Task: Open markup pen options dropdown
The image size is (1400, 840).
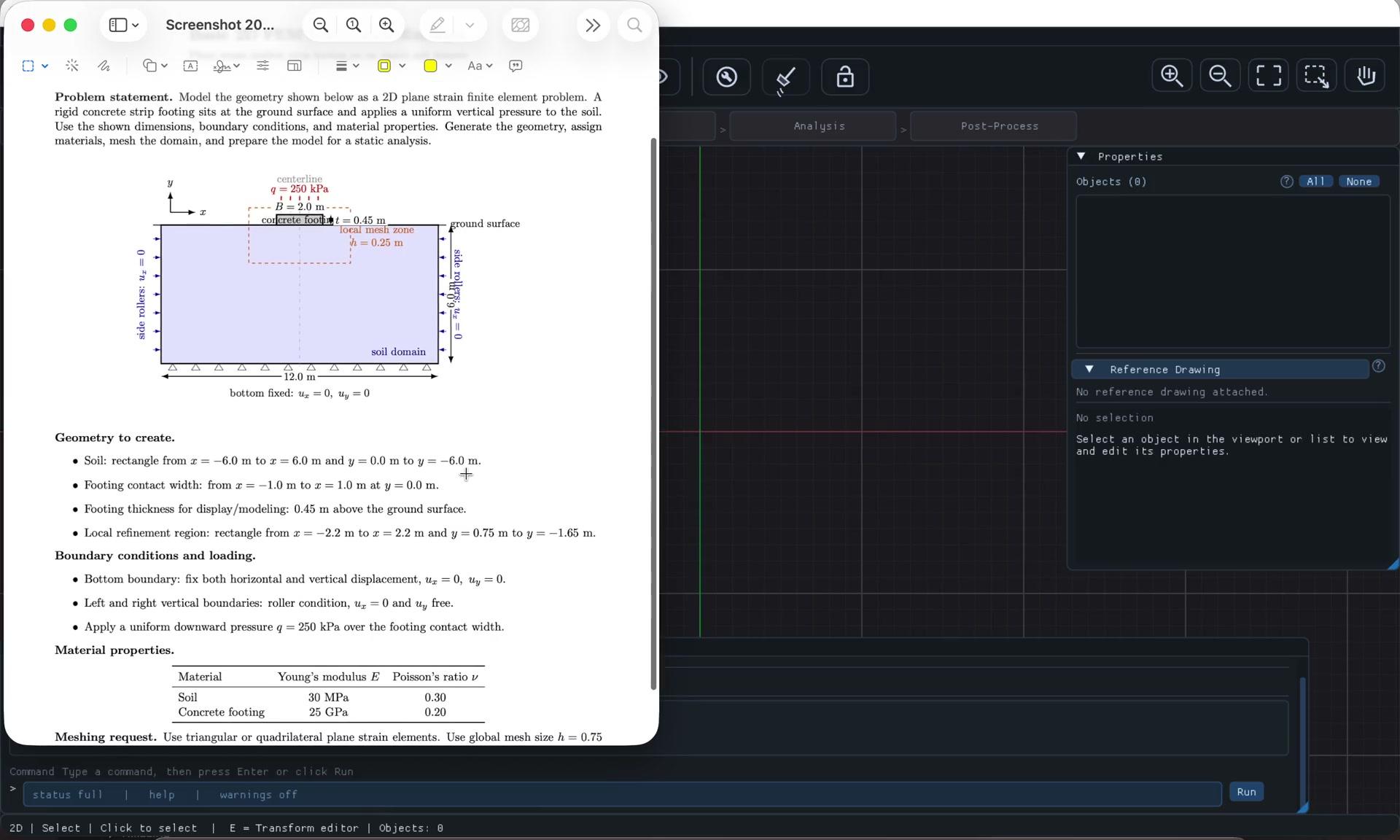Action: pos(470,26)
